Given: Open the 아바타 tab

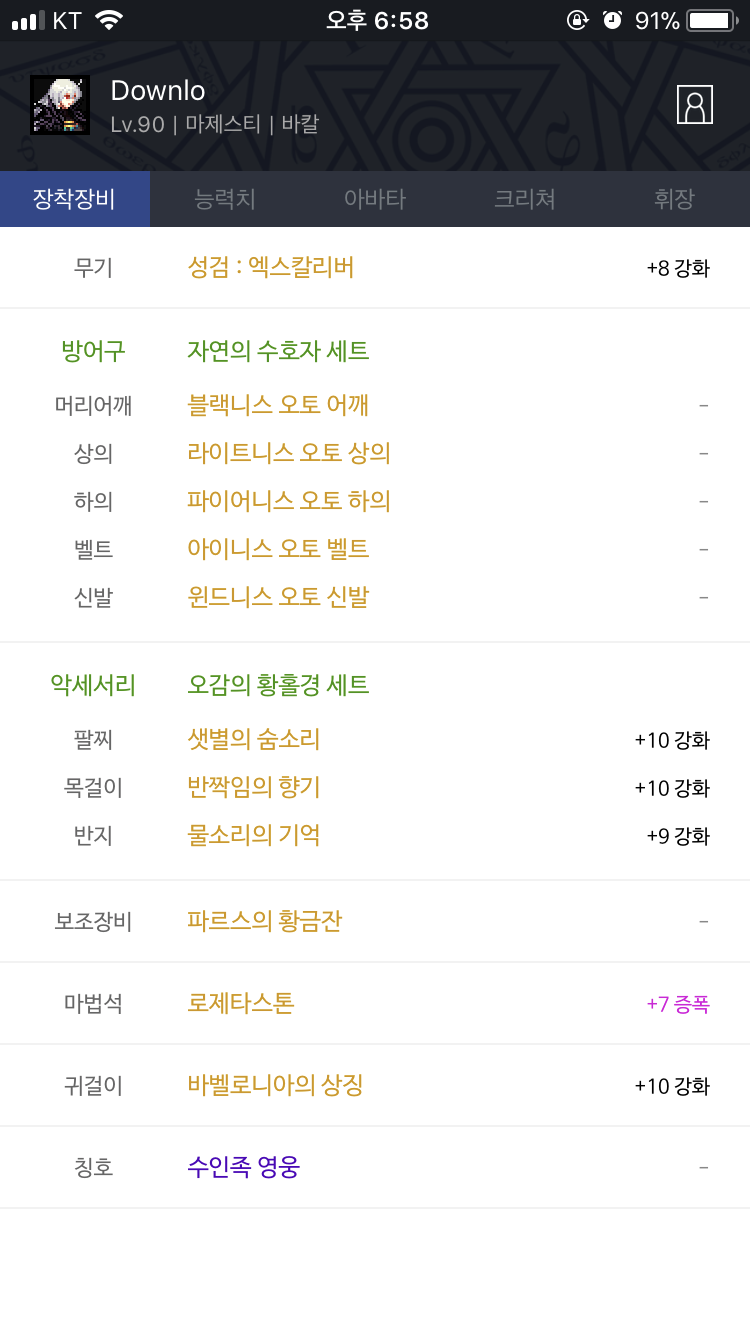Looking at the screenshot, I should pos(375,199).
